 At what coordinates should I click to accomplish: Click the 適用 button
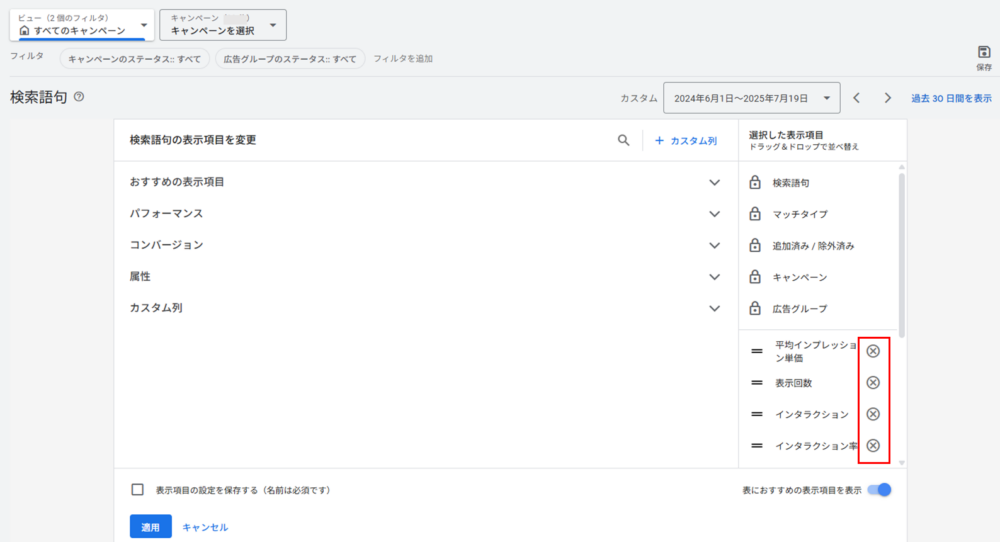[x=150, y=526]
